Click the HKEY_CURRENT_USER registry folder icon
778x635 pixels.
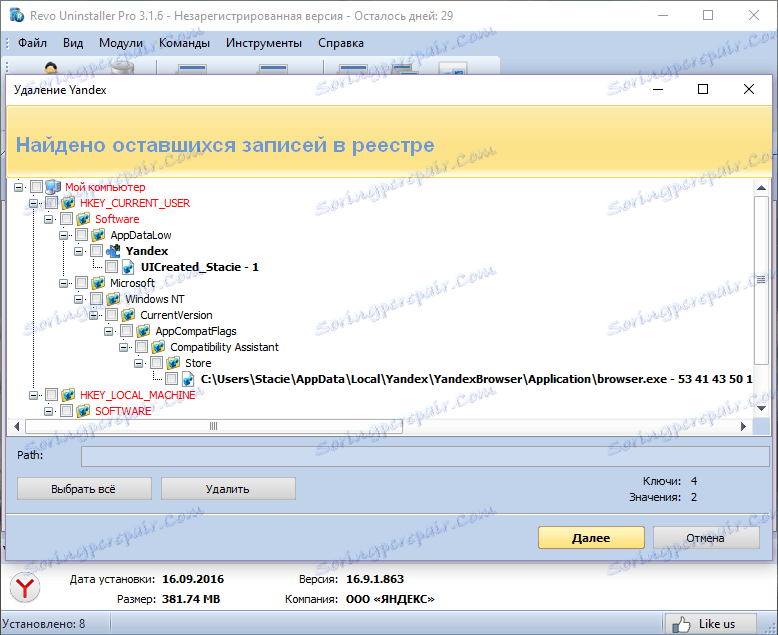pos(68,203)
